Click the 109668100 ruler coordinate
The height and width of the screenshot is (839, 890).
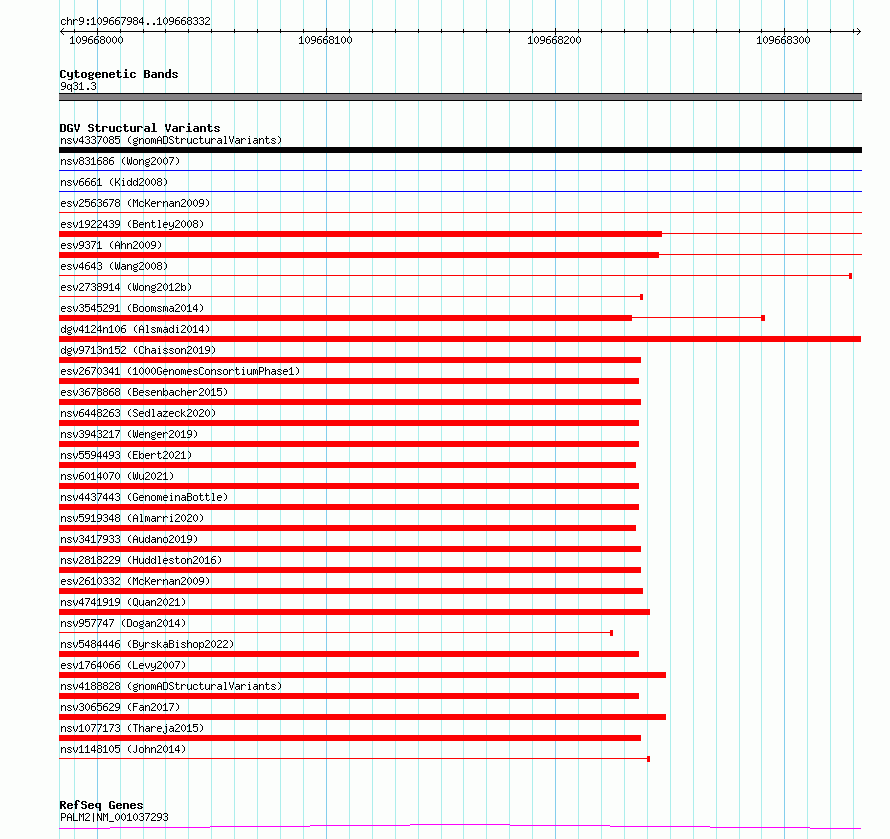pos(325,40)
